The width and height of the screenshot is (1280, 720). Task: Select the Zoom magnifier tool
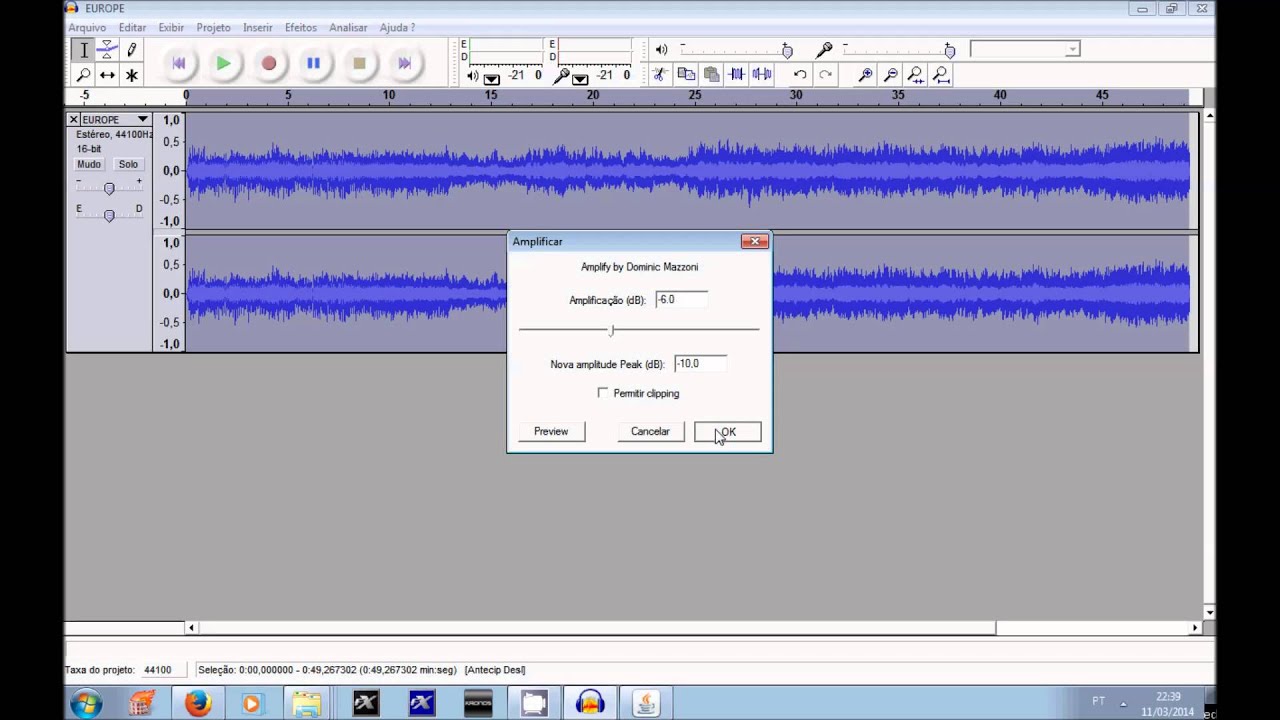coord(83,75)
